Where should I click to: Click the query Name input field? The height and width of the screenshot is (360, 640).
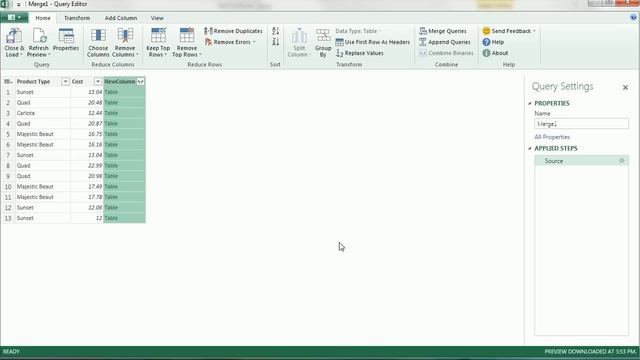[581, 124]
